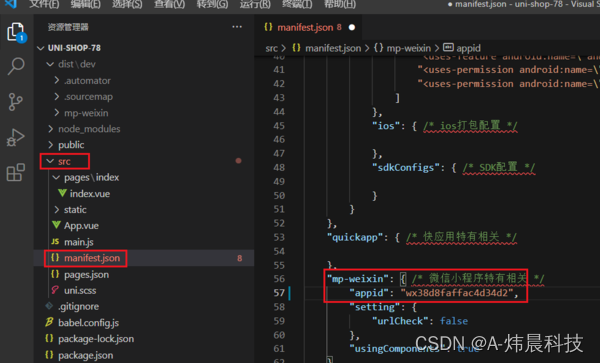The image size is (600, 363).
Task: Collapse the dist\dev folder
Action: click(50, 64)
